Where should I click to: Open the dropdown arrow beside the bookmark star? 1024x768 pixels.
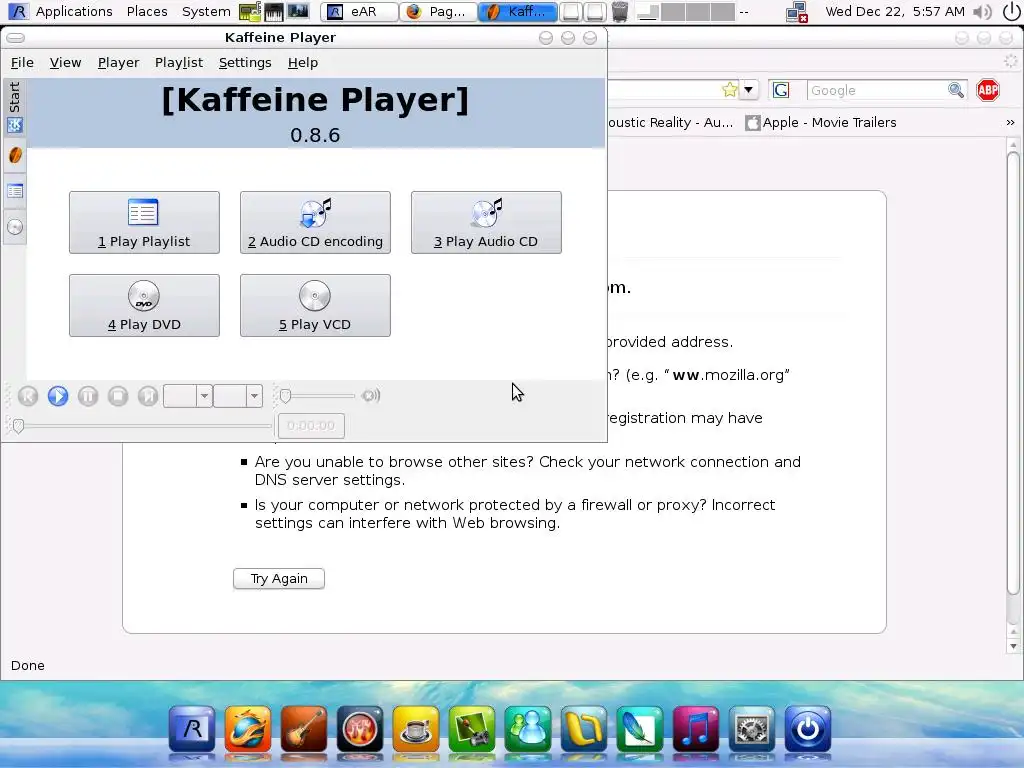pos(749,90)
